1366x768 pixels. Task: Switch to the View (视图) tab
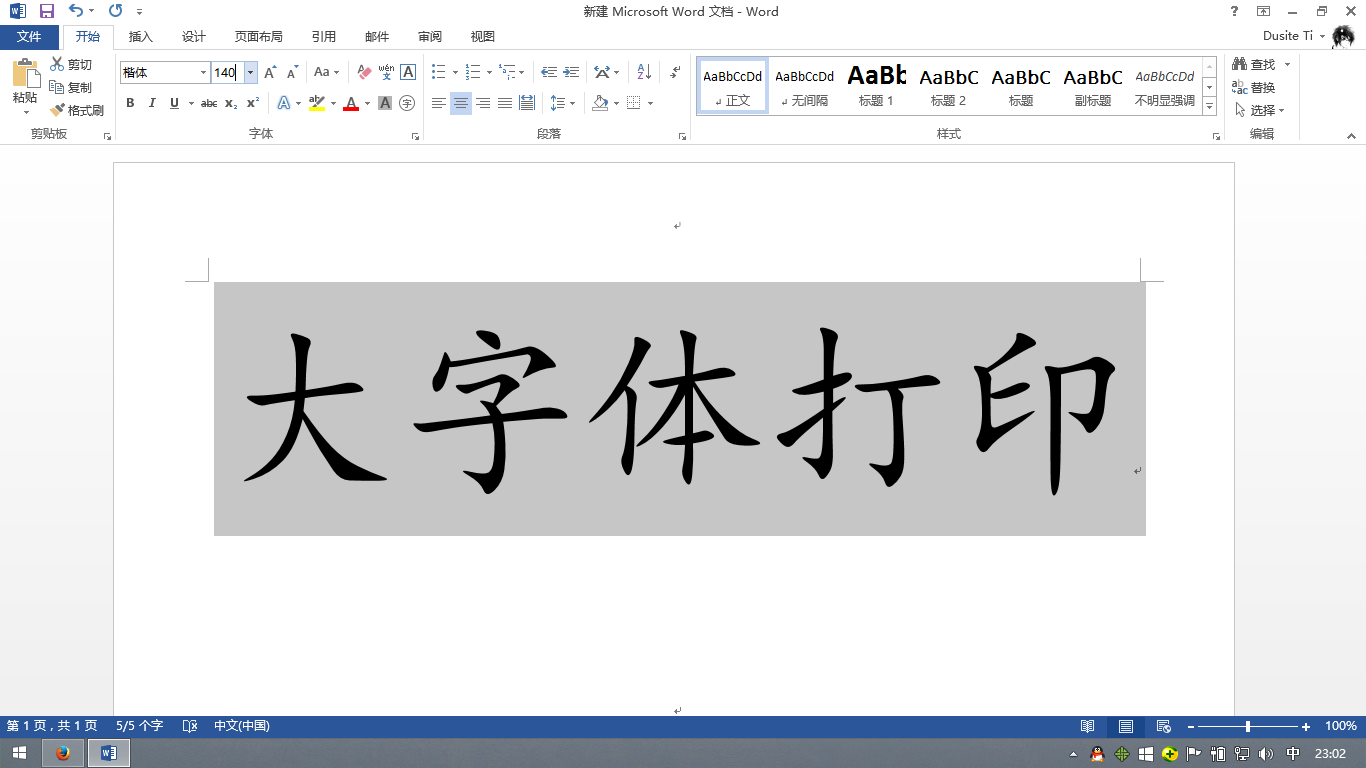pyautogui.click(x=483, y=36)
